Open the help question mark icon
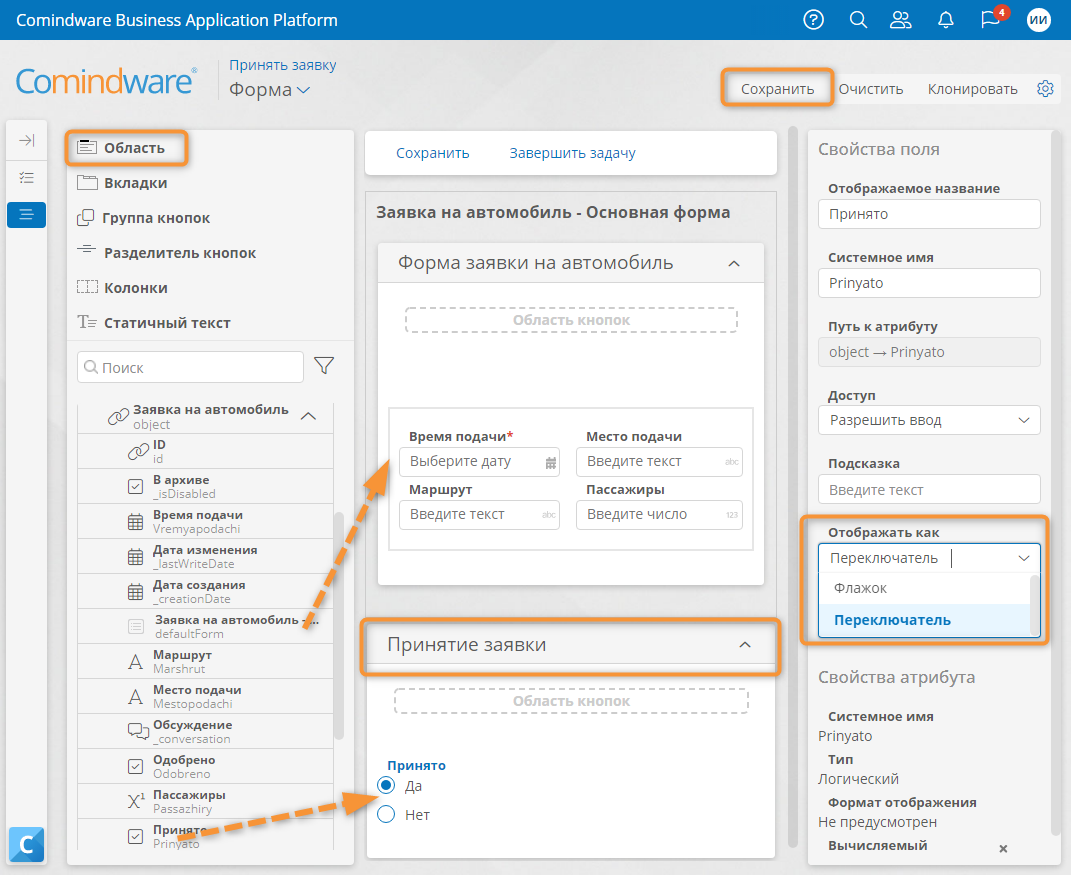The height and width of the screenshot is (875, 1071). 813,20
